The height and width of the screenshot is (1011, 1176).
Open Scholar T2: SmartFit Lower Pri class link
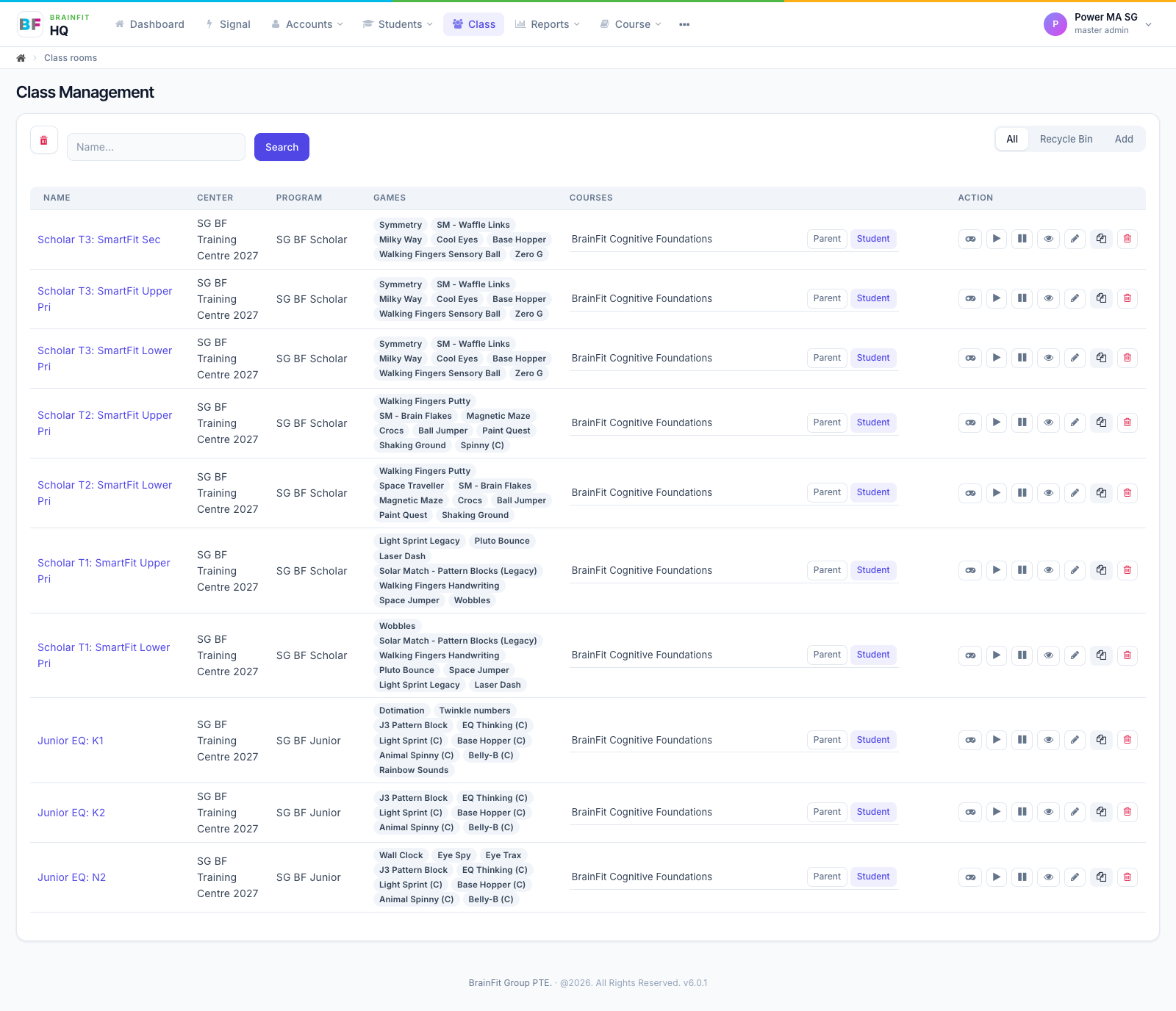105,493
